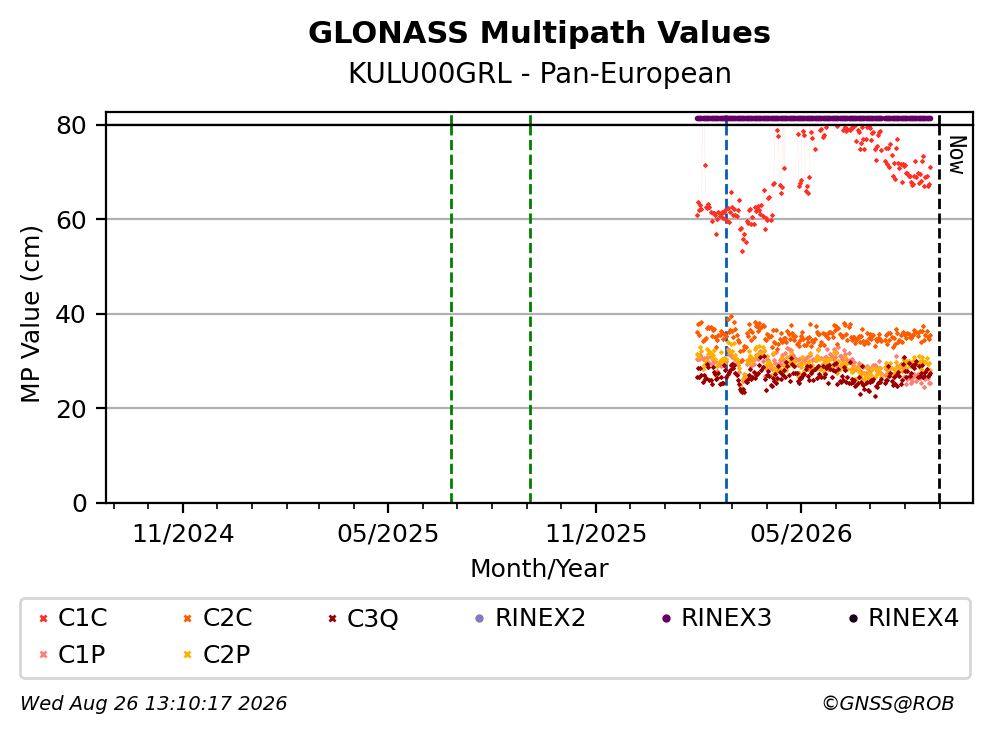Click the 11/2025 x-axis tick label
The image size is (993, 734).
(x=596, y=534)
